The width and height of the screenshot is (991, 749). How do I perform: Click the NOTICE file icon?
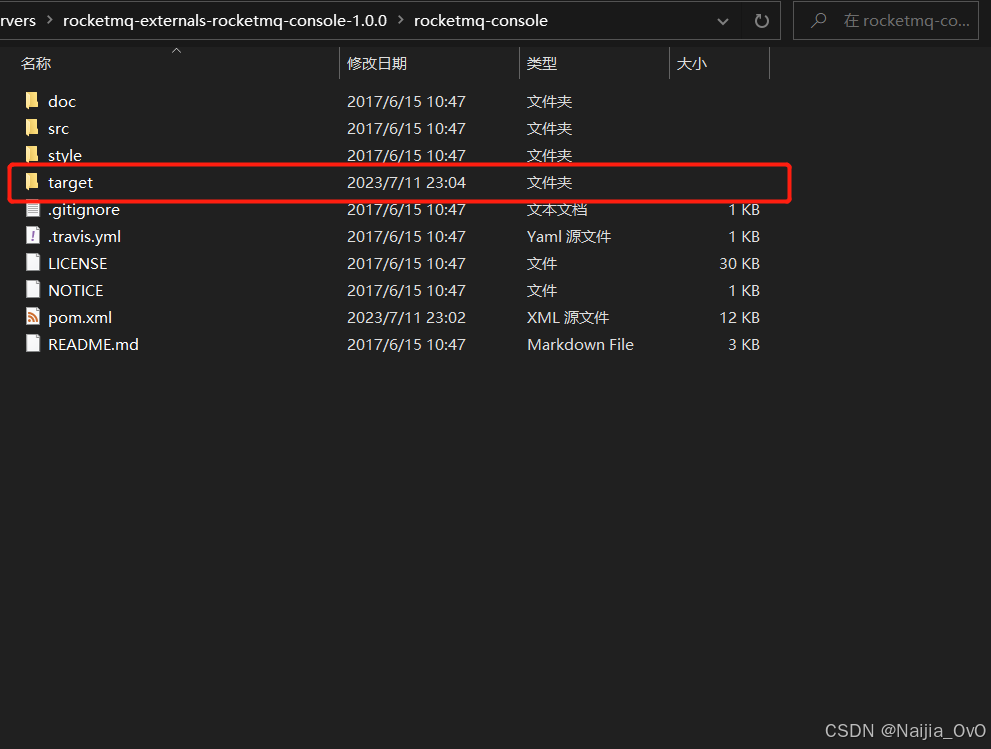click(x=33, y=290)
